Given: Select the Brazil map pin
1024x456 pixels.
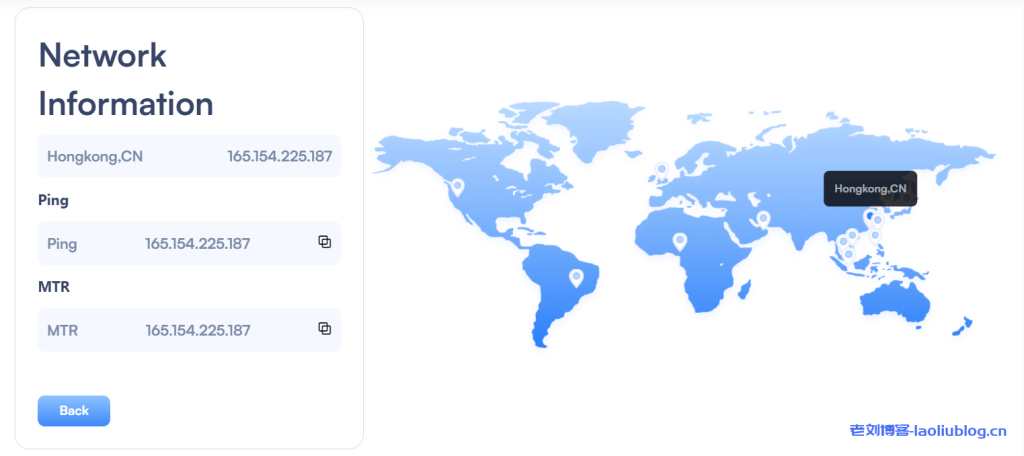Looking at the screenshot, I should tap(576, 277).
